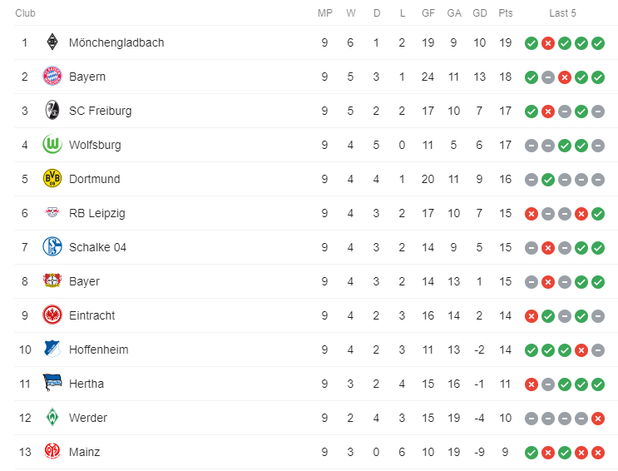Click the Bayern club logo
Image resolution: width=618 pixels, height=471 pixels.
pos(52,77)
